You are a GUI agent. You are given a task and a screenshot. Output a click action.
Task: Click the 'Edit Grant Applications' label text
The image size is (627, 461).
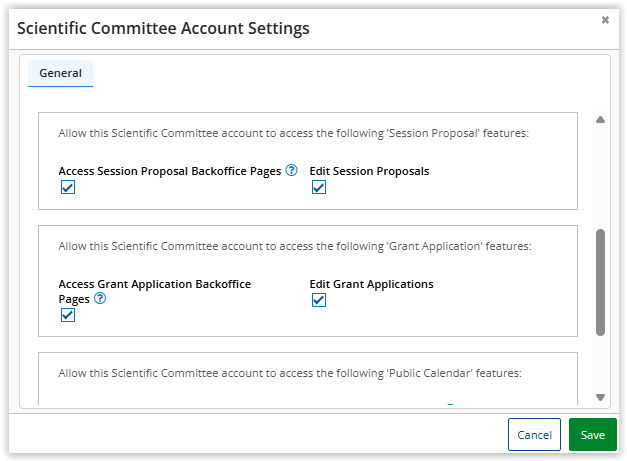pyautogui.click(x=371, y=284)
